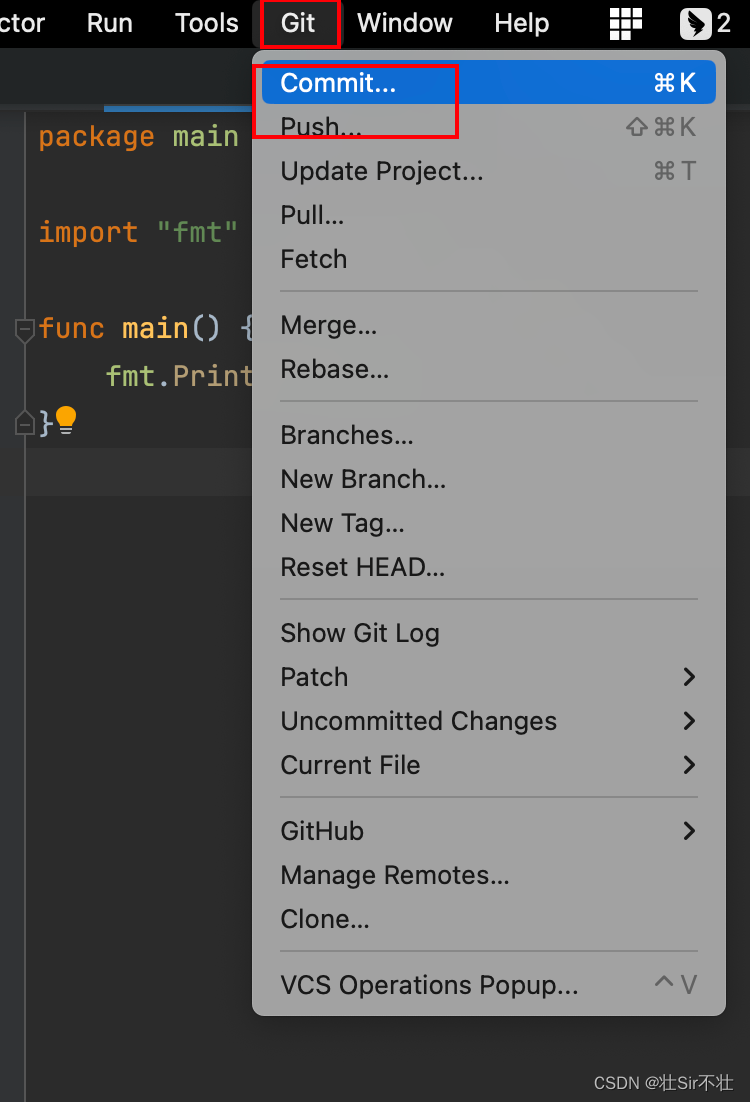Open the Tools menu in menu bar
This screenshot has width=750, height=1102.
click(x=207, y=23)
